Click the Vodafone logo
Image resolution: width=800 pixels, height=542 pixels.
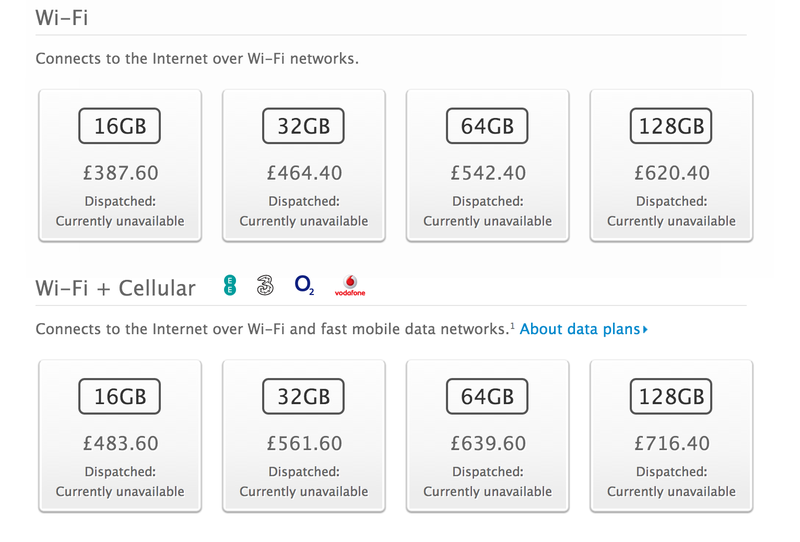pyautogui.click(x=350, y=286)
